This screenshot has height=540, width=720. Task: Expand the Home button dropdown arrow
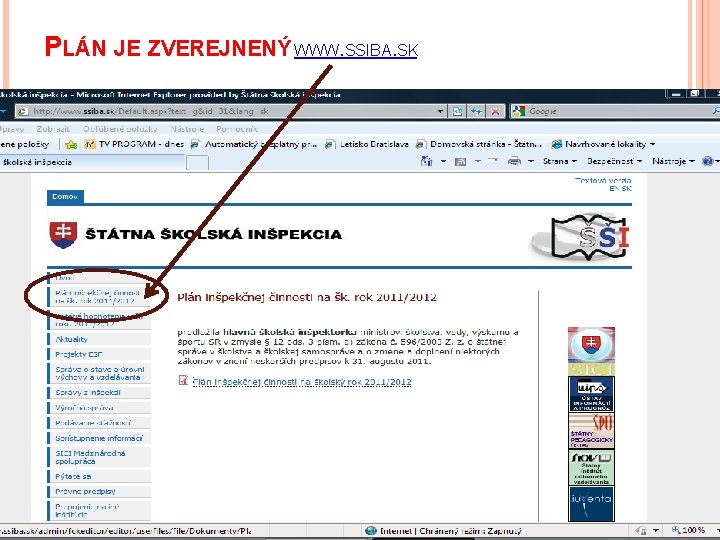click(x=443, y=161)
